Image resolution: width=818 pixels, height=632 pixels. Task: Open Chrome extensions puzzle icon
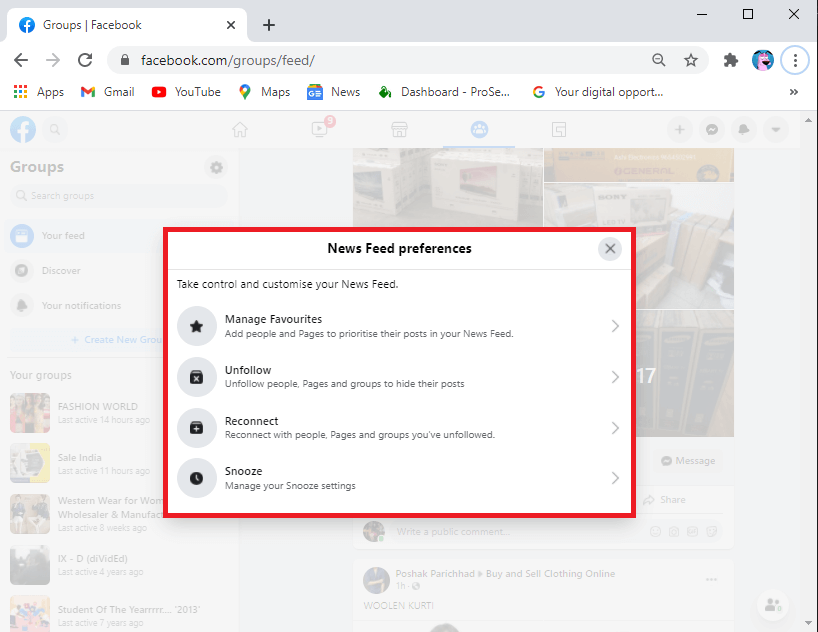[731, 60]
